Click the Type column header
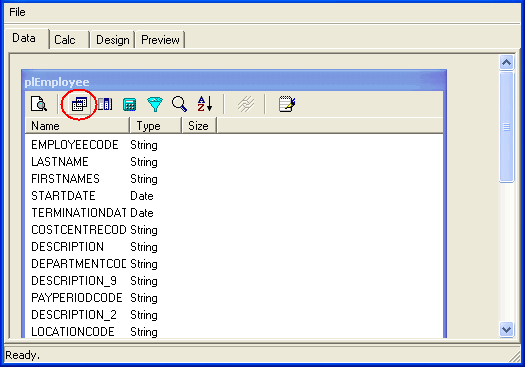526x368 pixels. pyautogui.click(x=155, y=126)
